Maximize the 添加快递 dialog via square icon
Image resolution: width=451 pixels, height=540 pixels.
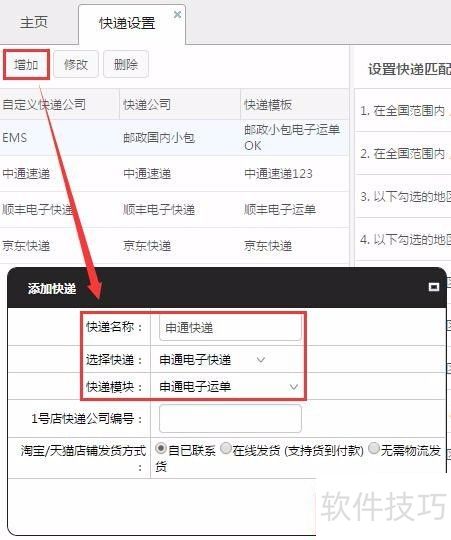tap(433, 287)
